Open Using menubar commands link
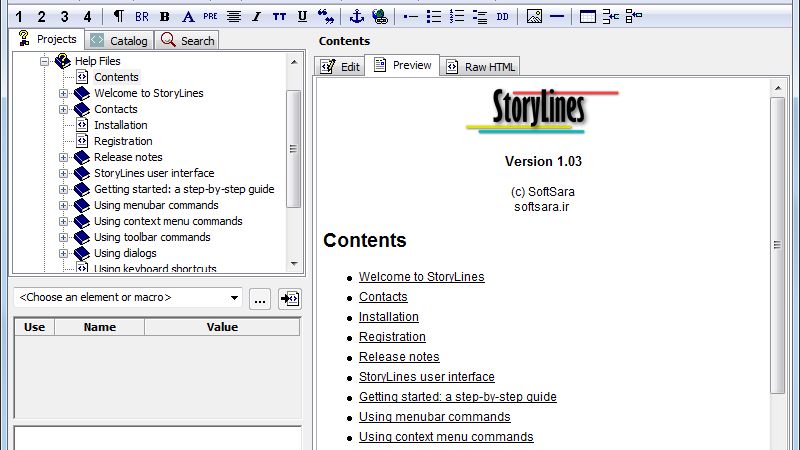The image size is (800, 450). (x=435, y=417)
